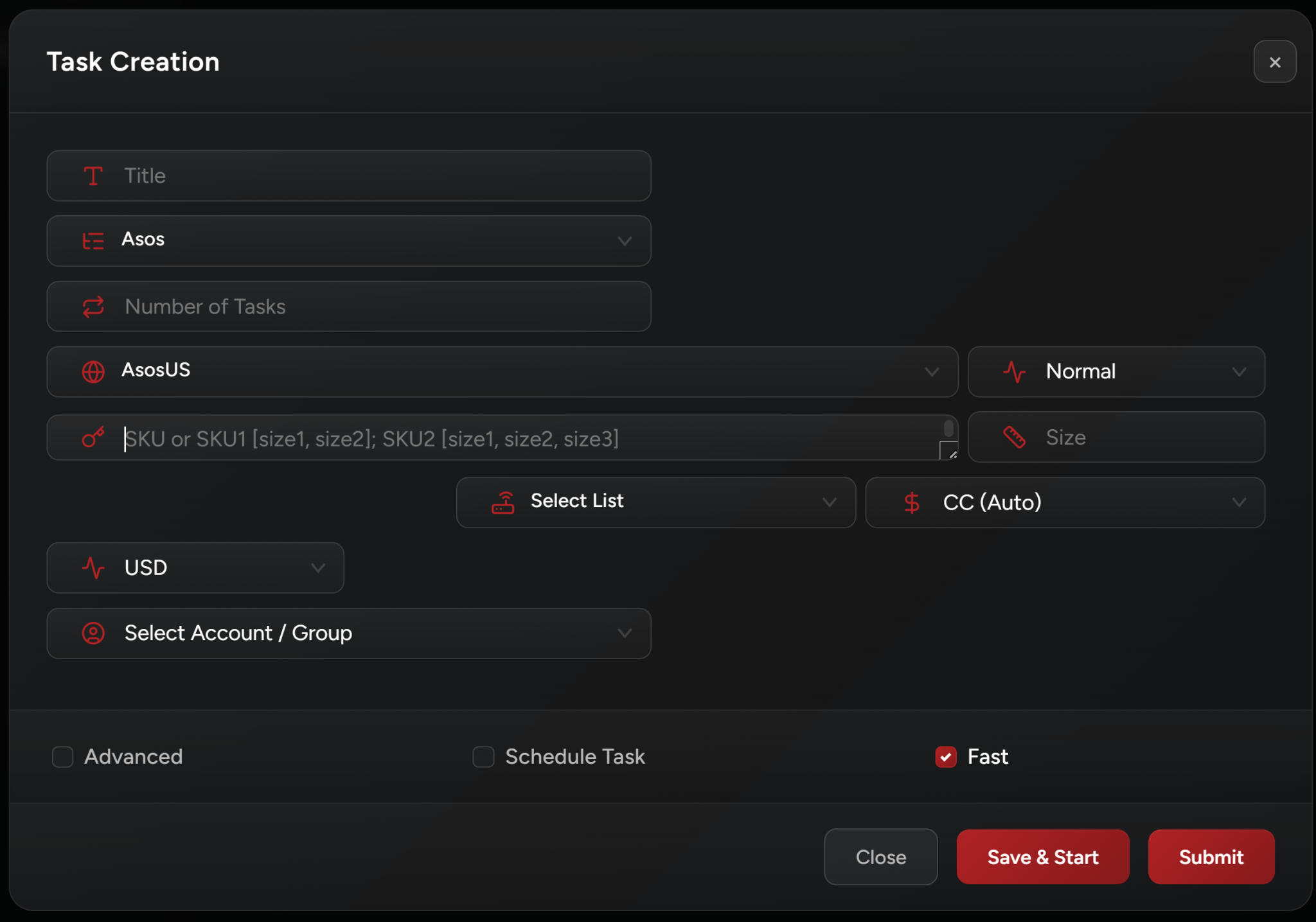Click the key icon in SKU field

point(93,438)
